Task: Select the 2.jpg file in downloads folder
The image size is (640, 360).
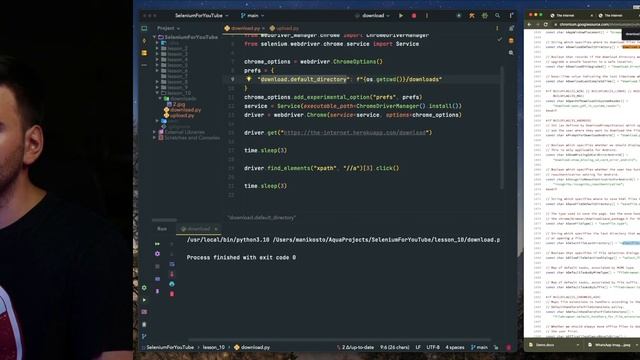Action: (x=176, y=104)
